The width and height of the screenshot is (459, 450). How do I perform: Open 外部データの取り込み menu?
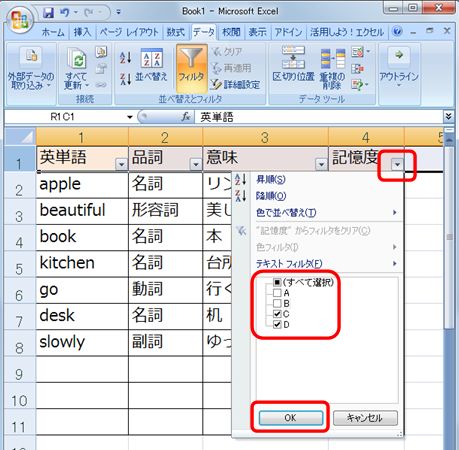pyautogui.click(x=30, y=68)
